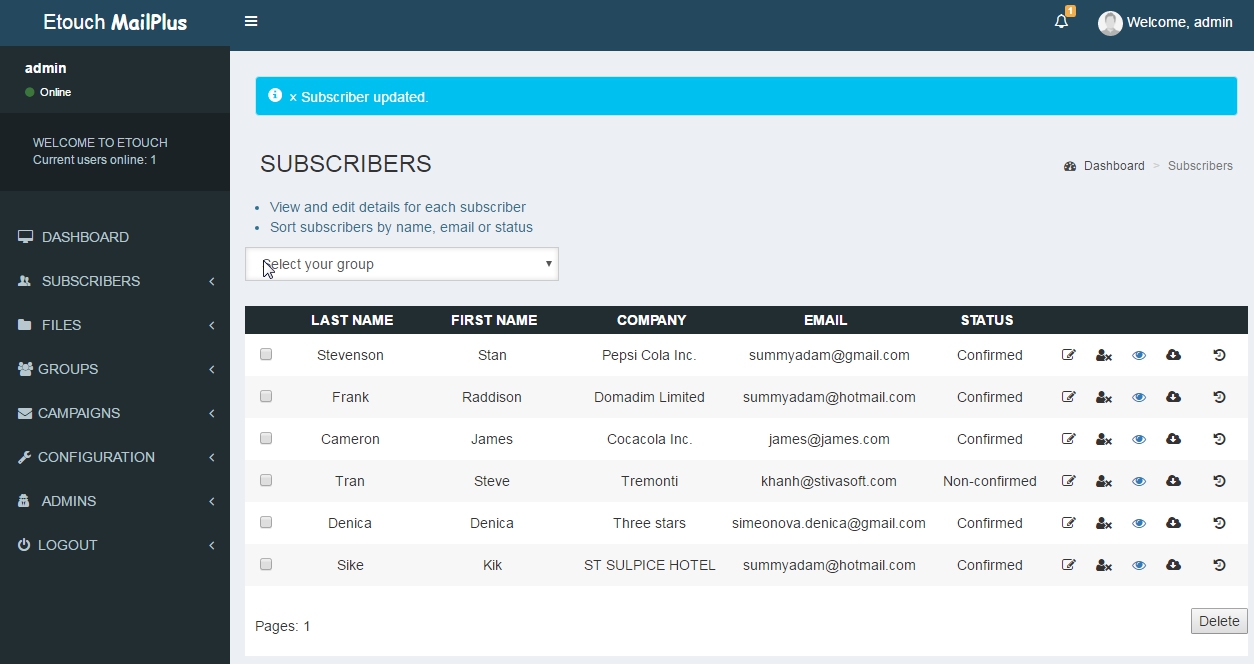The image size is (1254, 664).
Task: Sort by Last Name column header
Action: 352,320
